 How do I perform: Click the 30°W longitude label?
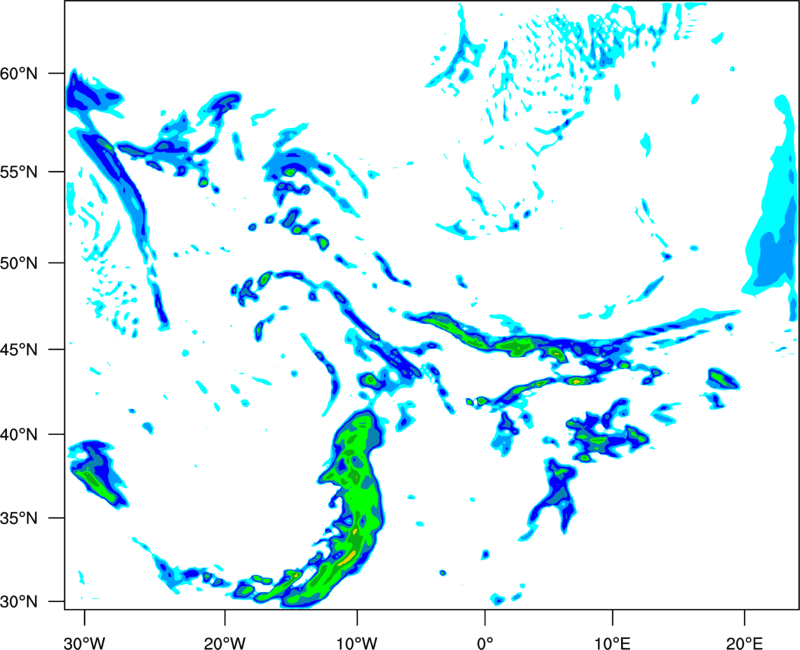84,643
